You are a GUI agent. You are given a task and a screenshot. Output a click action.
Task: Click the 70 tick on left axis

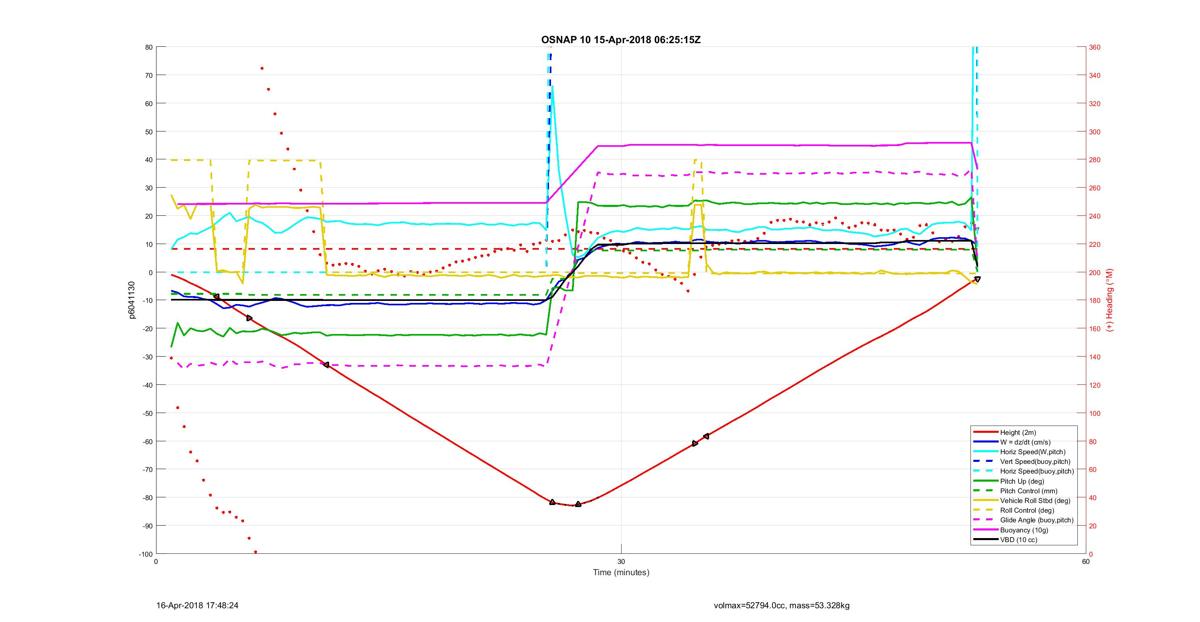click(148, 75)
